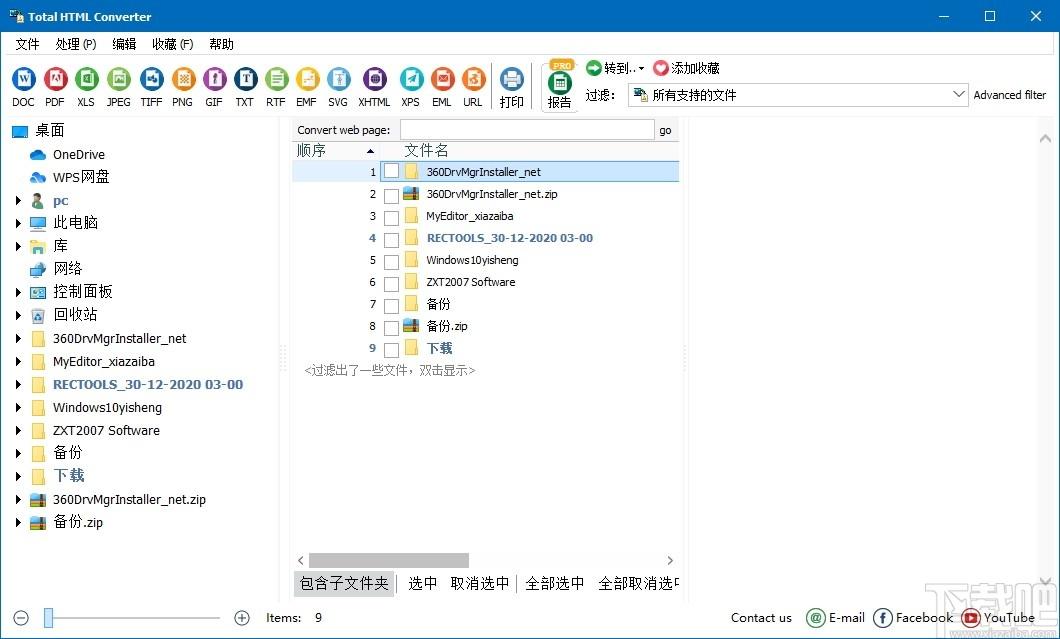Screen dimensions: 1060x639
Task: Click the Convert web page input field
Action: click(x=527, y=131)
